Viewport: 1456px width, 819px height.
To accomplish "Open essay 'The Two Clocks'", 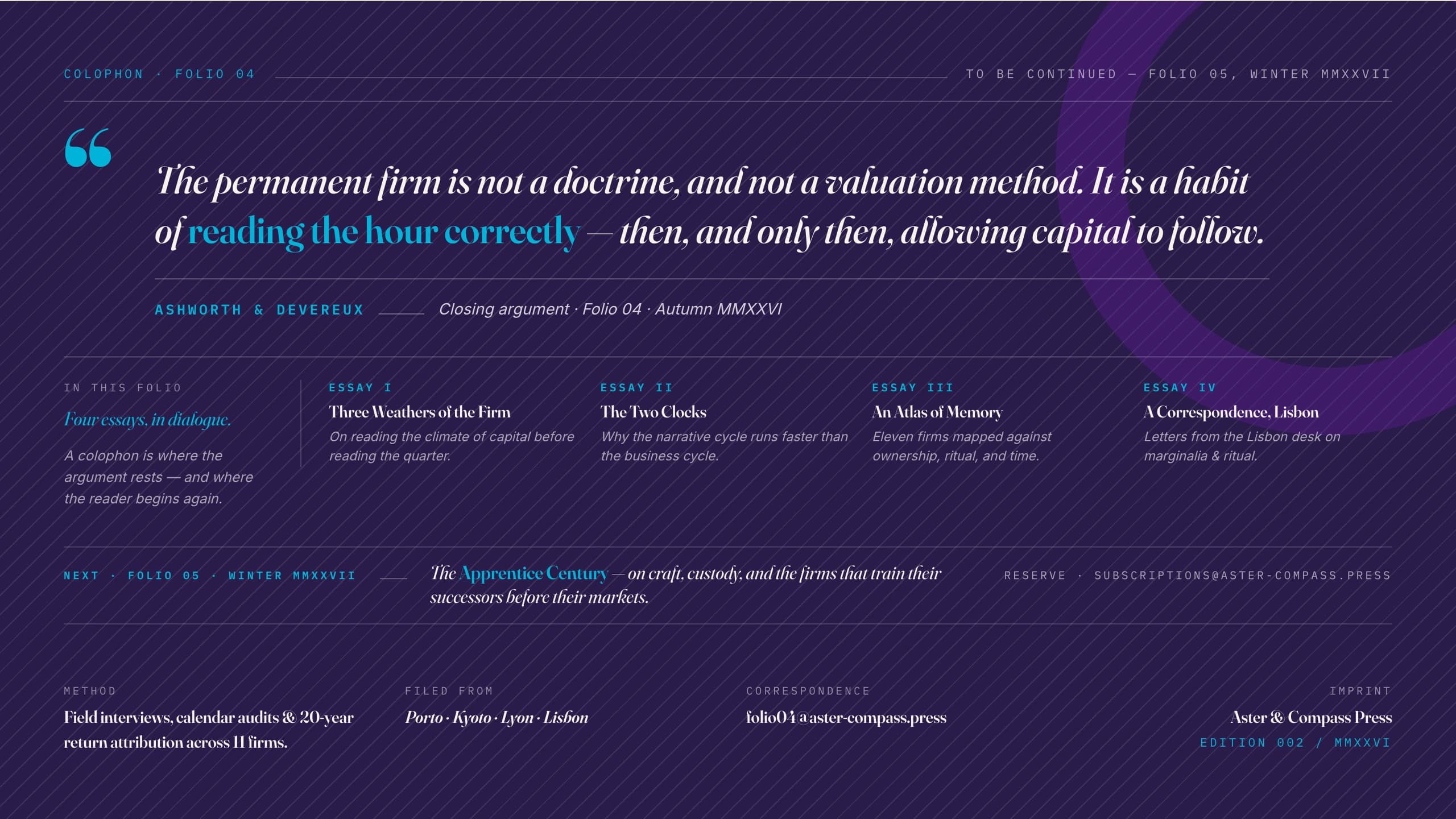I will pyautogui.click(x=653, y=412).
